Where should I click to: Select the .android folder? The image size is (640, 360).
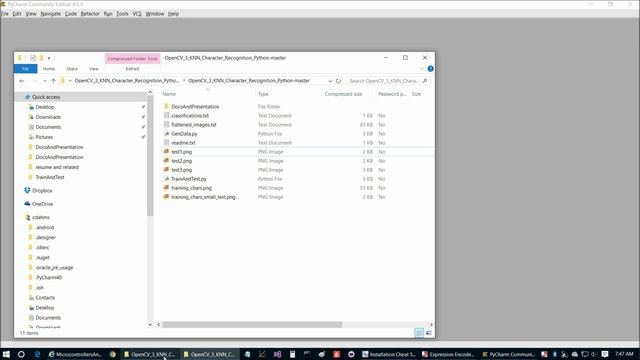tap(44, 227)
